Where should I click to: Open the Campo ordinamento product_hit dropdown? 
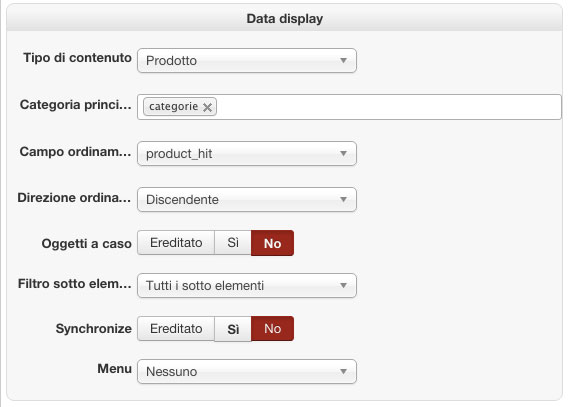click(247, 153)
